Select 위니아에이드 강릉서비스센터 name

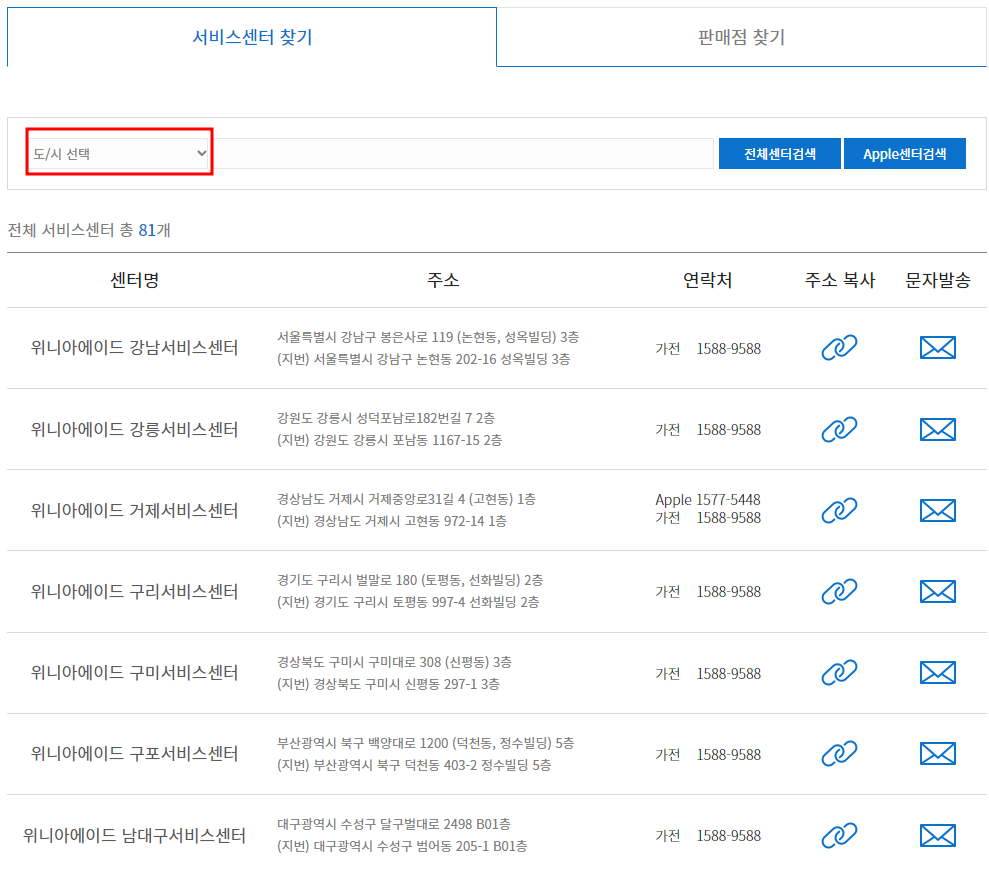134,429
